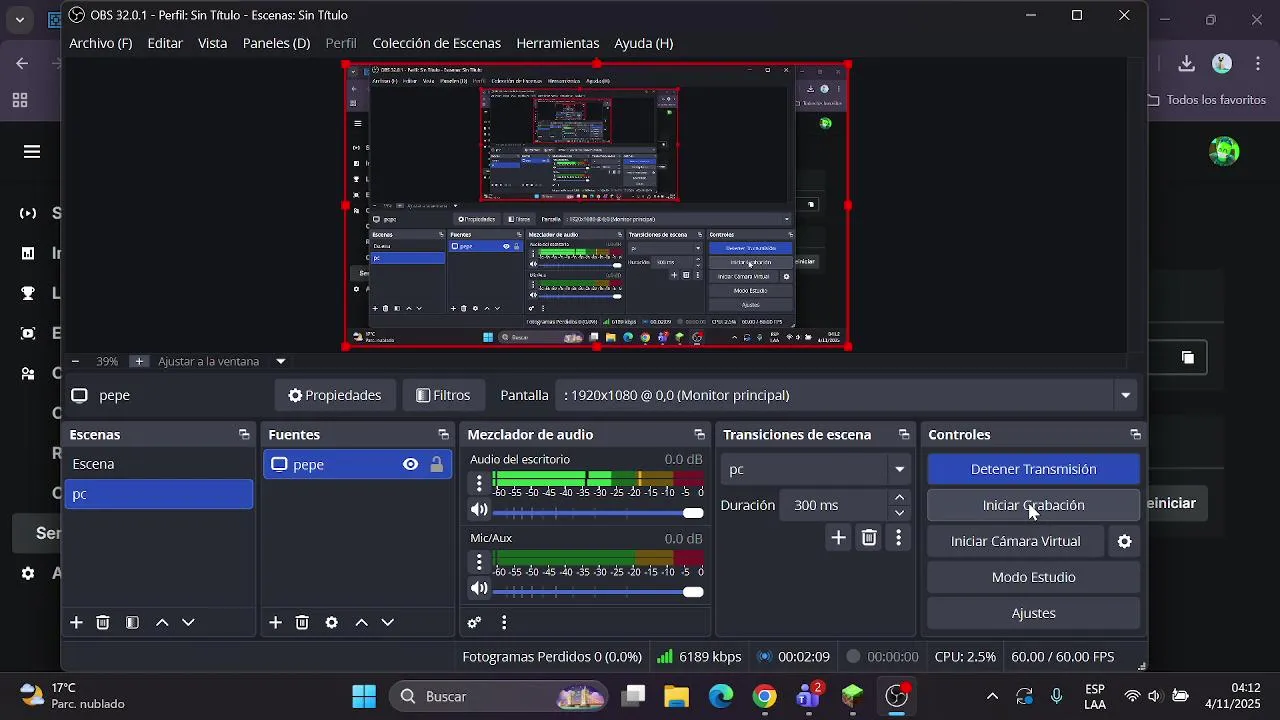Open File Explorer from taskbar
Viewport: 1280px width, 720px height.
coord(677,696)
